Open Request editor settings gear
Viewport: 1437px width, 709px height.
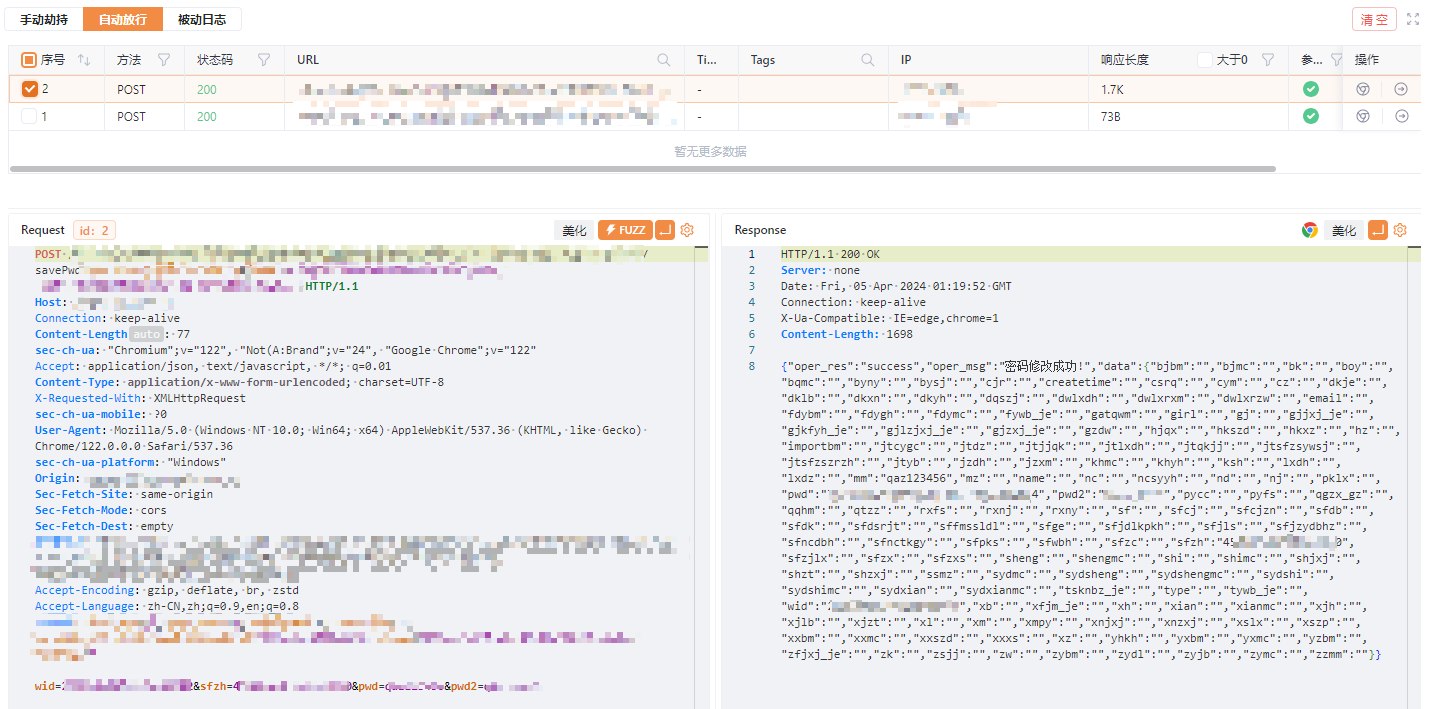click(687, 230)
